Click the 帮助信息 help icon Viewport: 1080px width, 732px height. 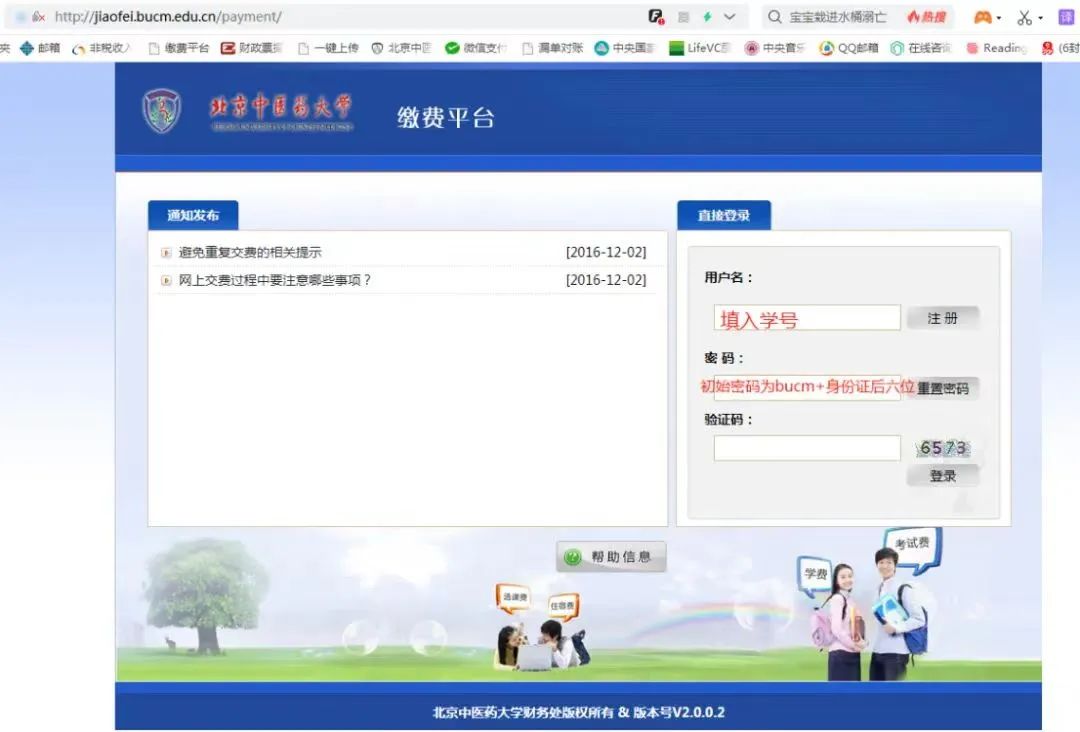click(609, 557)
